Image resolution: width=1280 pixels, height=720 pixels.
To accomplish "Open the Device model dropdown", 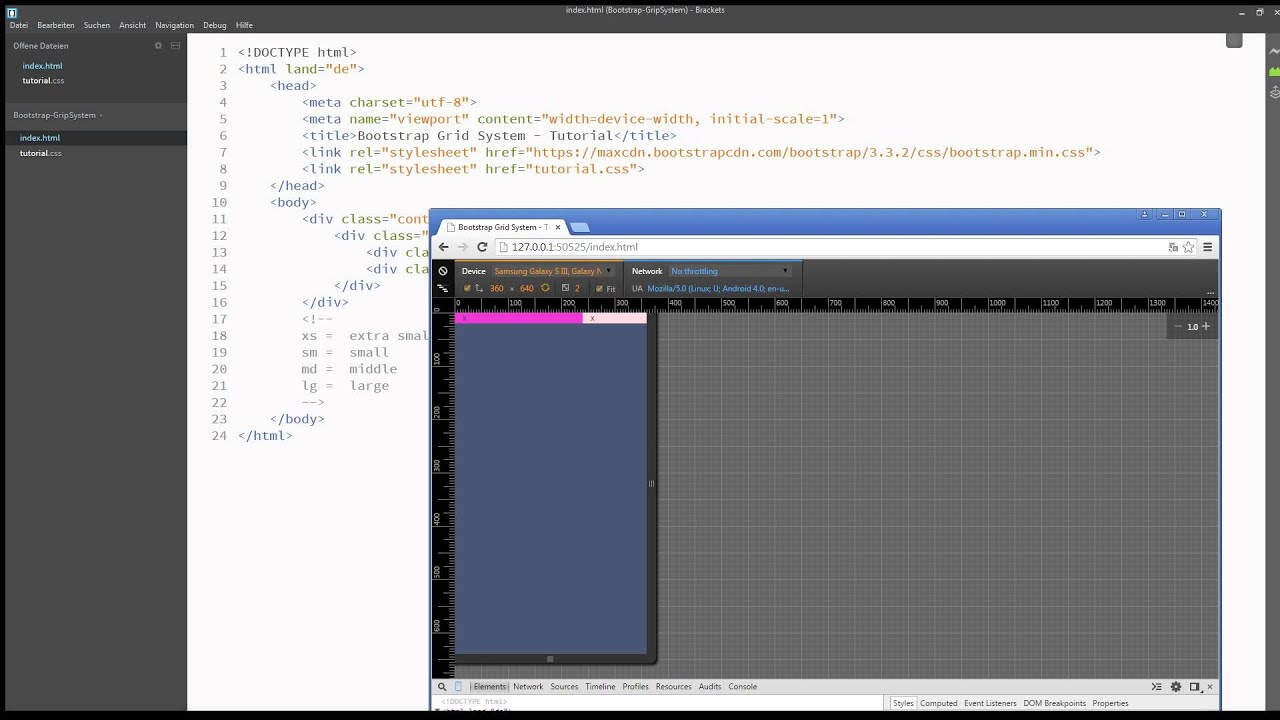I will [553, 271].
